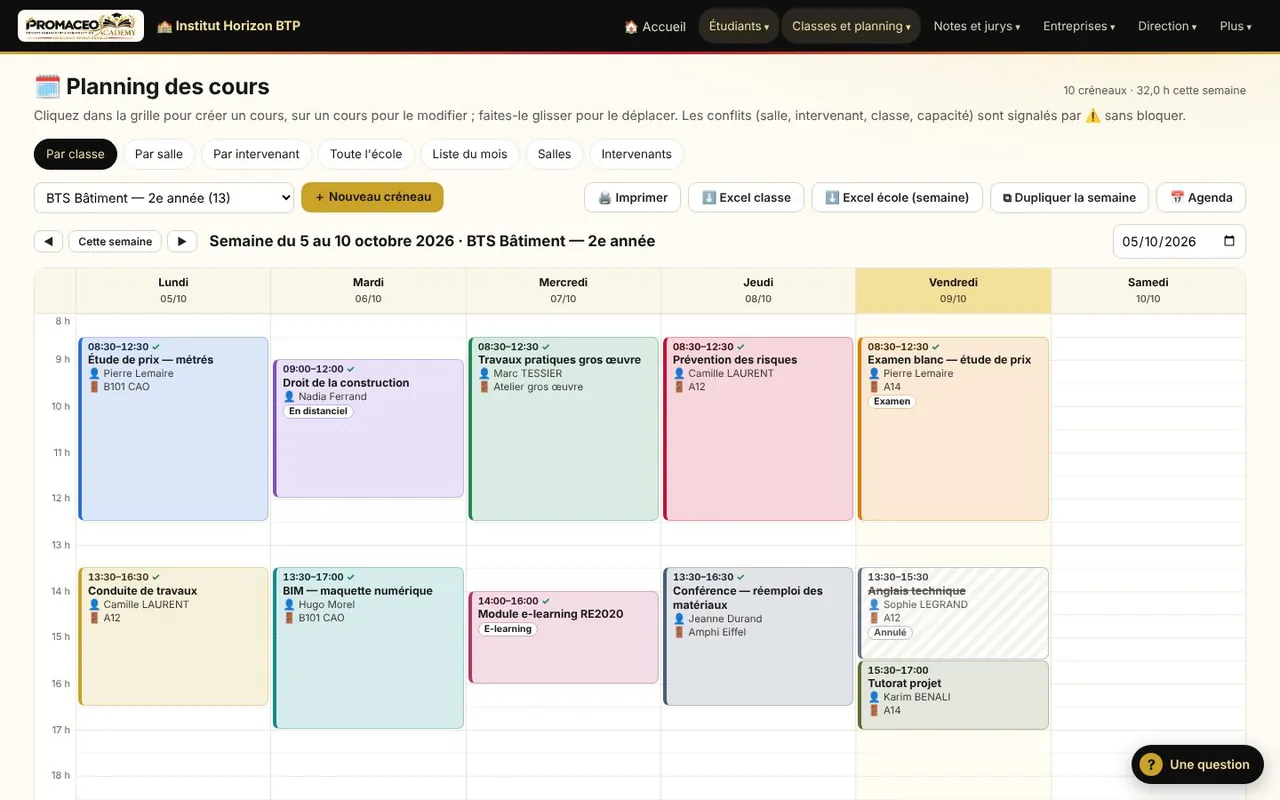Open the Direction dropdown menu
Screen dimensions: 1280x800
pyautogui.click(x=1167, y=26)
